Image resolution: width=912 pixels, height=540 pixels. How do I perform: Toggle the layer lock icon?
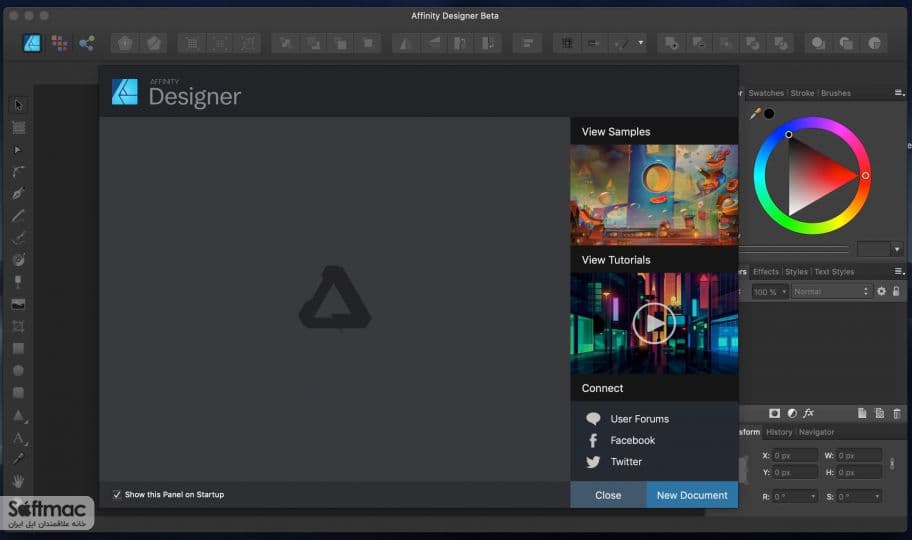click(x=896, y=291)
